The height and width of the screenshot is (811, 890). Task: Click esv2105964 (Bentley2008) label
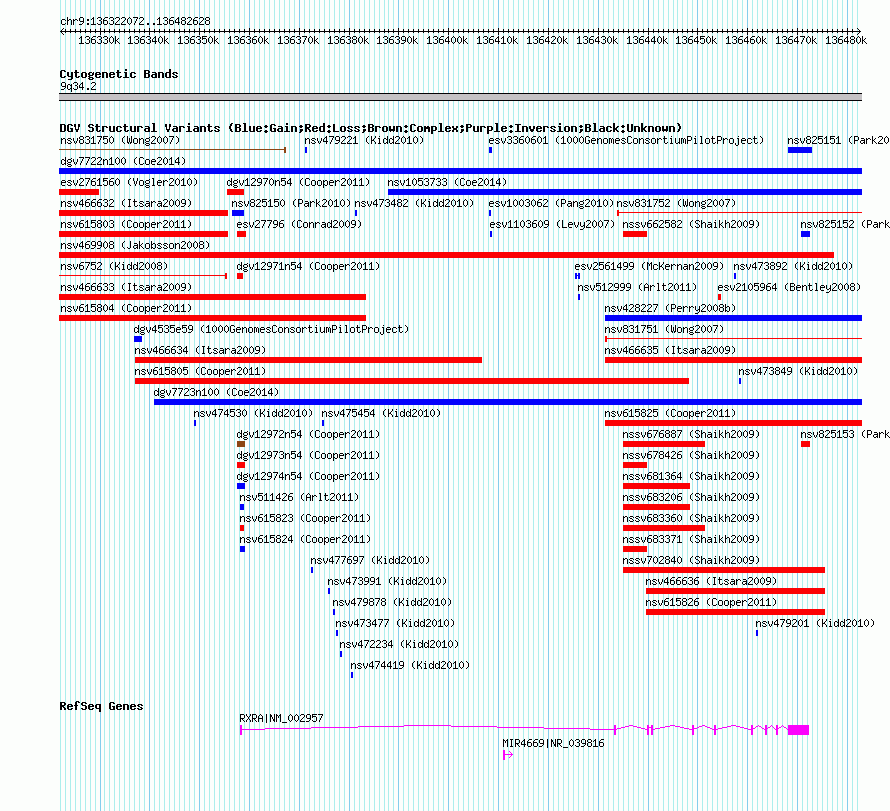(x=789, y=287)
